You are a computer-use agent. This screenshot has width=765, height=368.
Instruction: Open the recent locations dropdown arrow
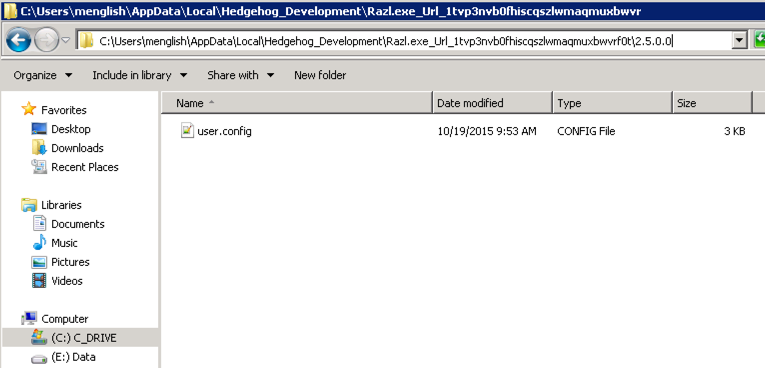click(66, 41)
